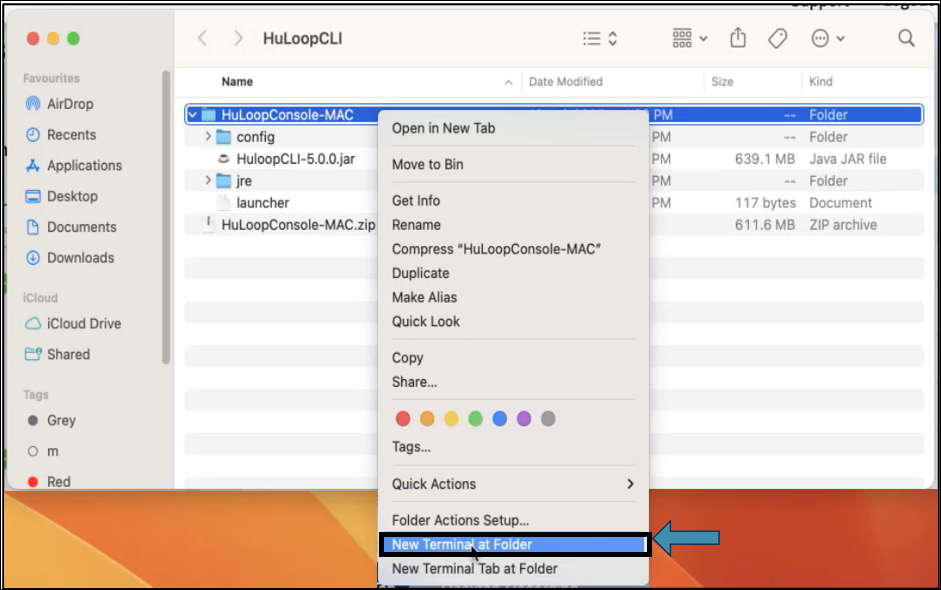Click the Edit Tags icon in toolbar
The image size is (941, 590).
777,38
